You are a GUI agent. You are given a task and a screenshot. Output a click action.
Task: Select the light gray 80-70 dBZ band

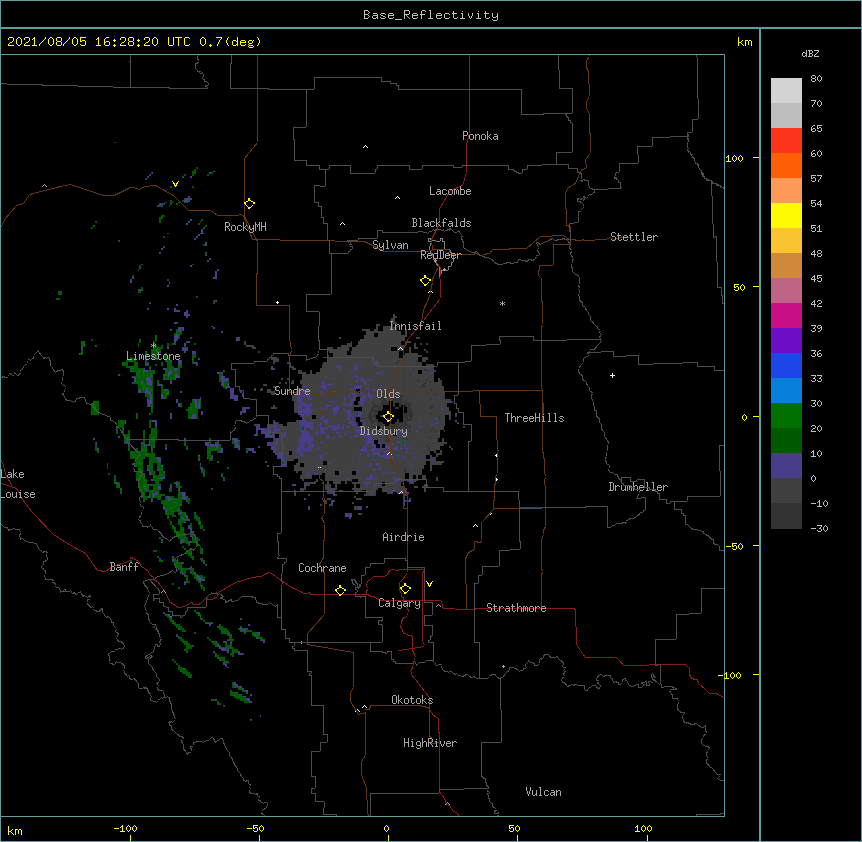[x=786, y=91]
